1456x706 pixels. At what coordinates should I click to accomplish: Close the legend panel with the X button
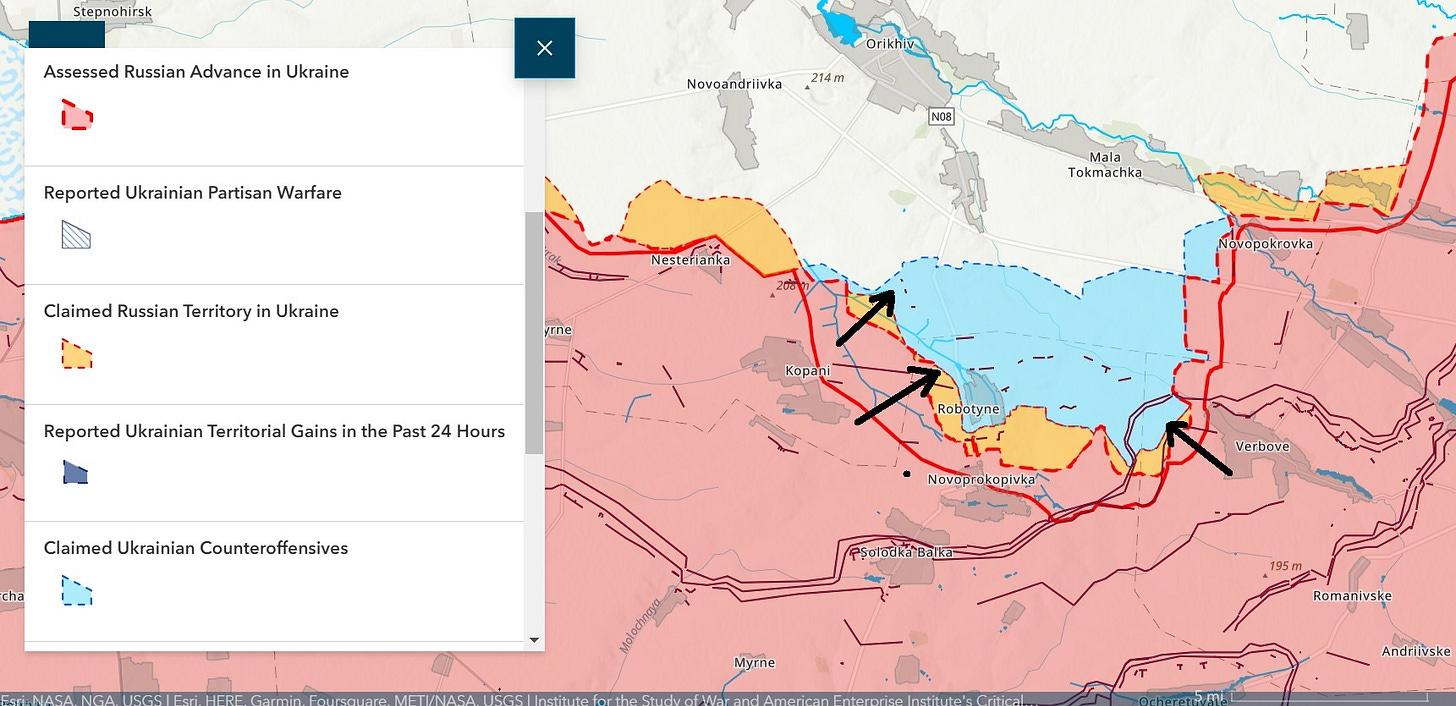tap(544, 48)
